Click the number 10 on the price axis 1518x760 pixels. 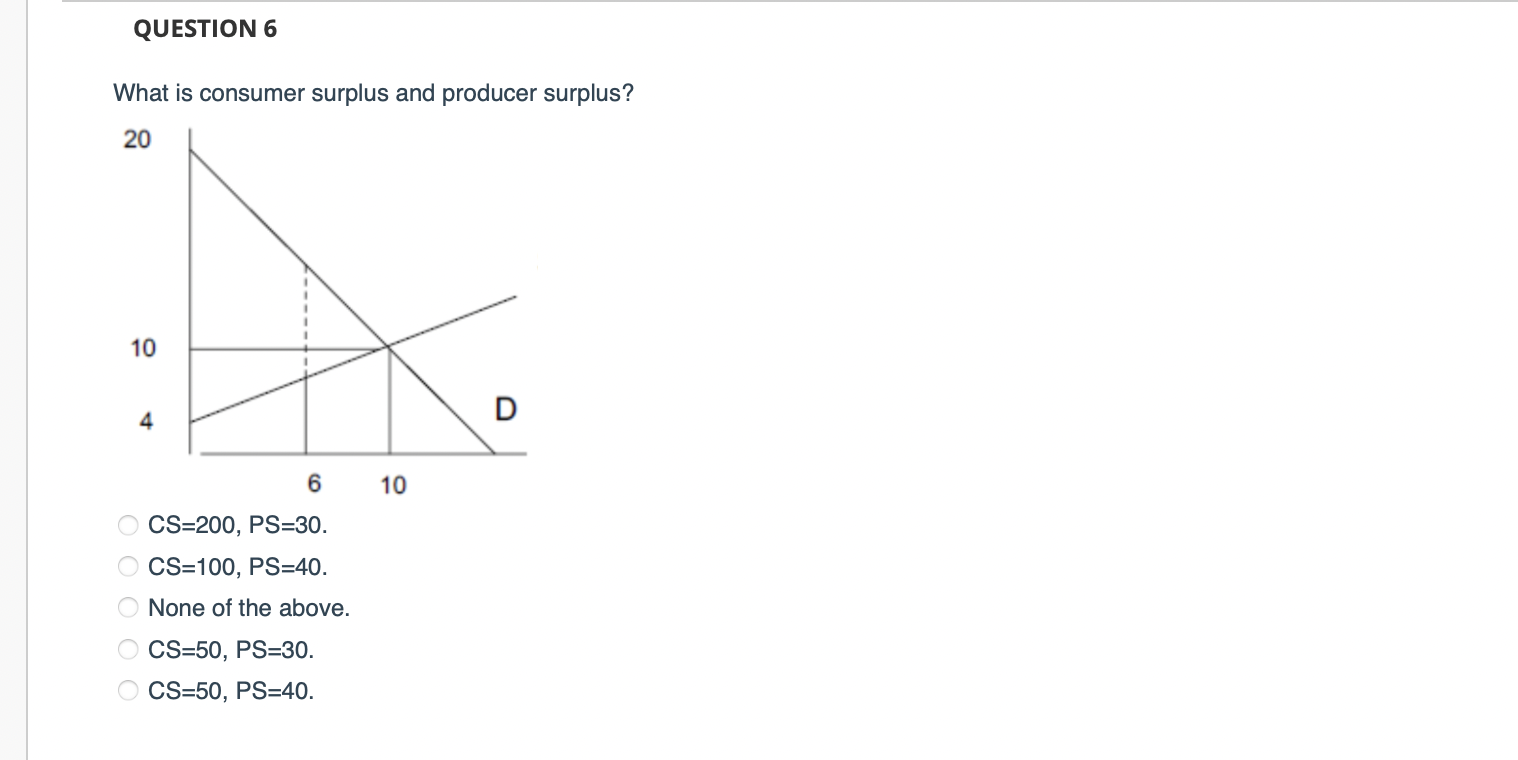[144, 349]
